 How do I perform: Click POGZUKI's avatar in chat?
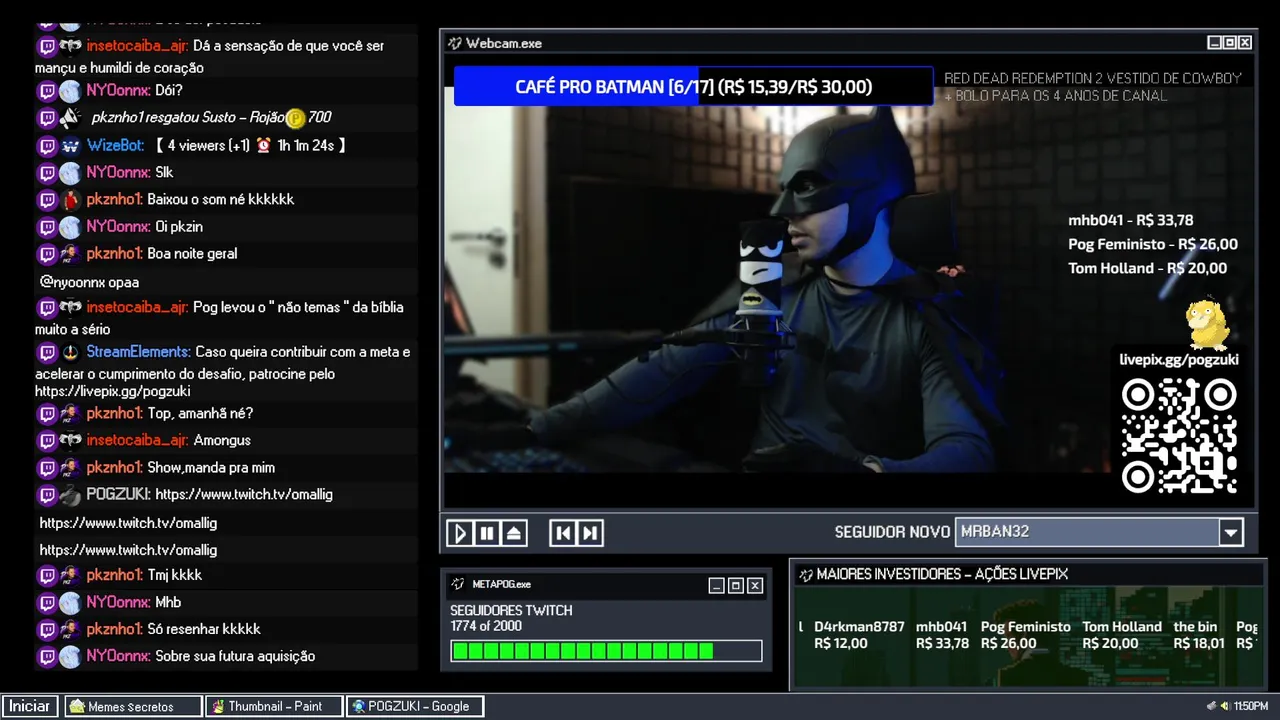tap(70, 494)
